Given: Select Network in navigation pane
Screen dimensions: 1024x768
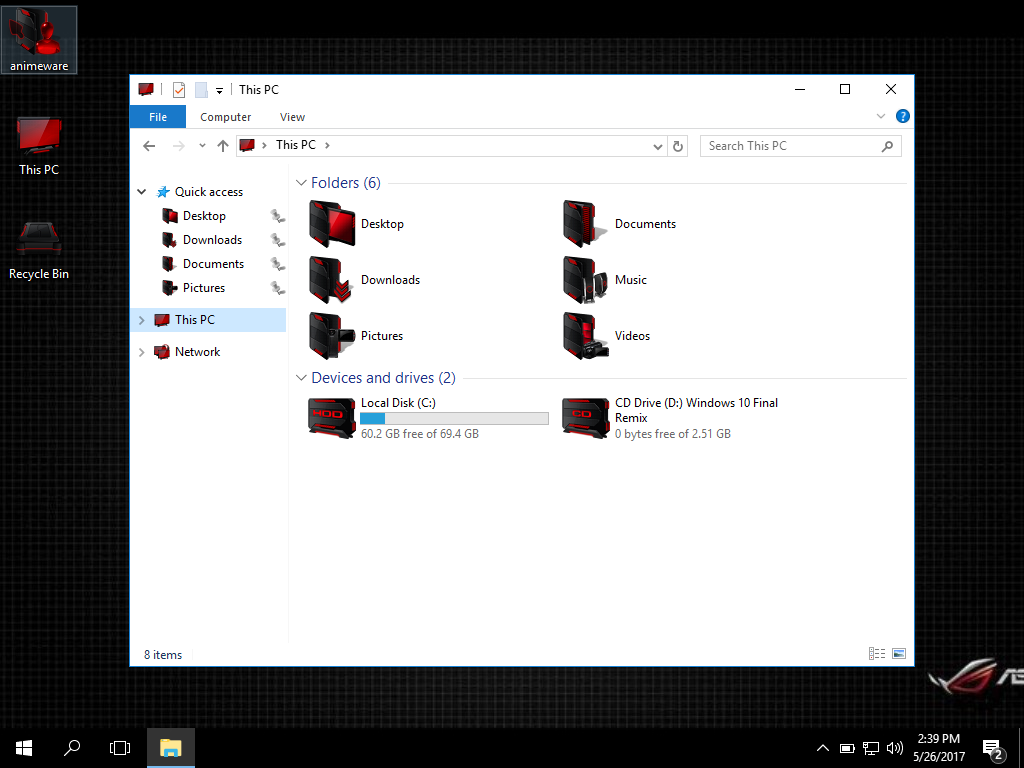Looking at the screenshot, I should pos(197,352).
